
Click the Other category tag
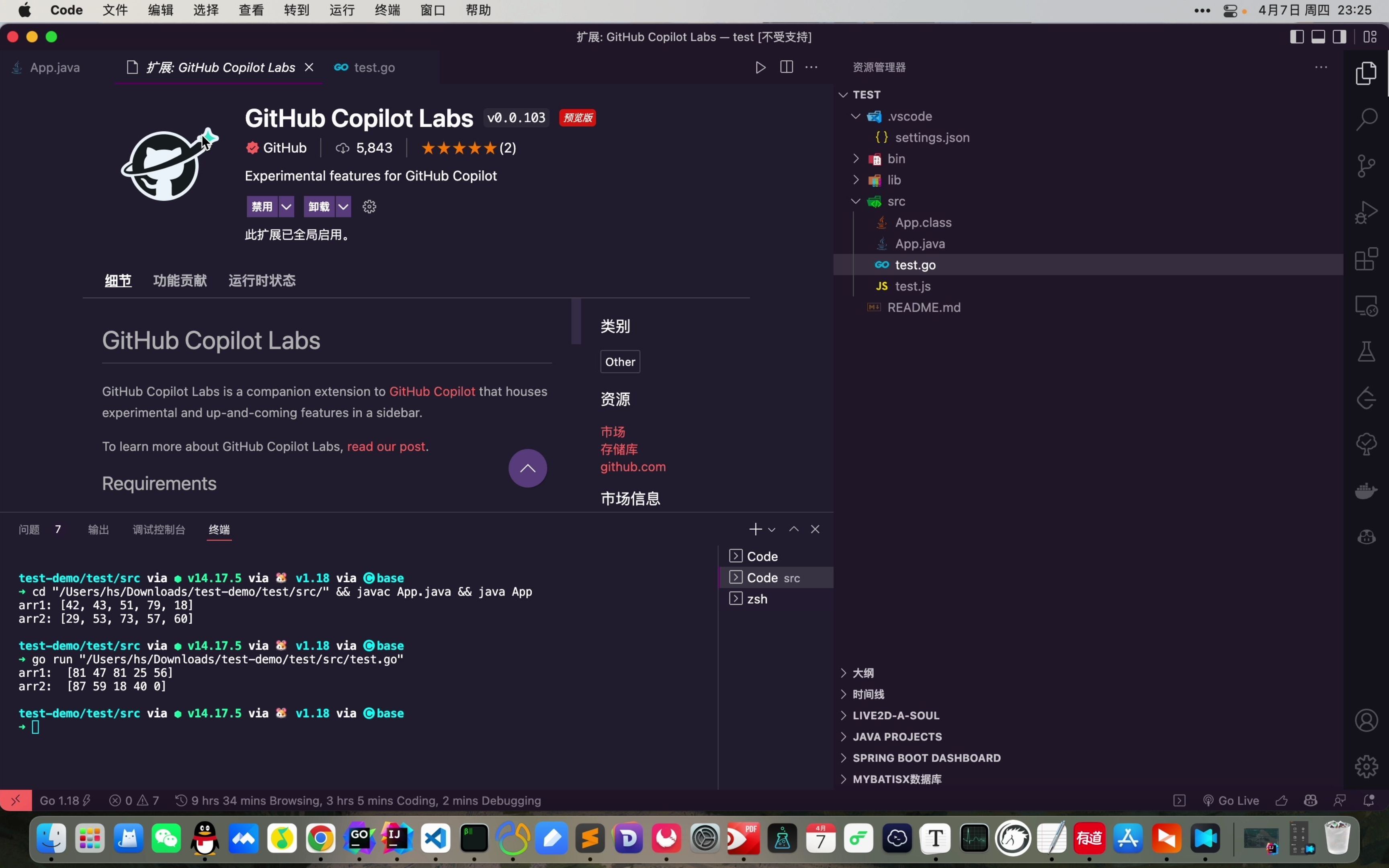coord(620,362)
